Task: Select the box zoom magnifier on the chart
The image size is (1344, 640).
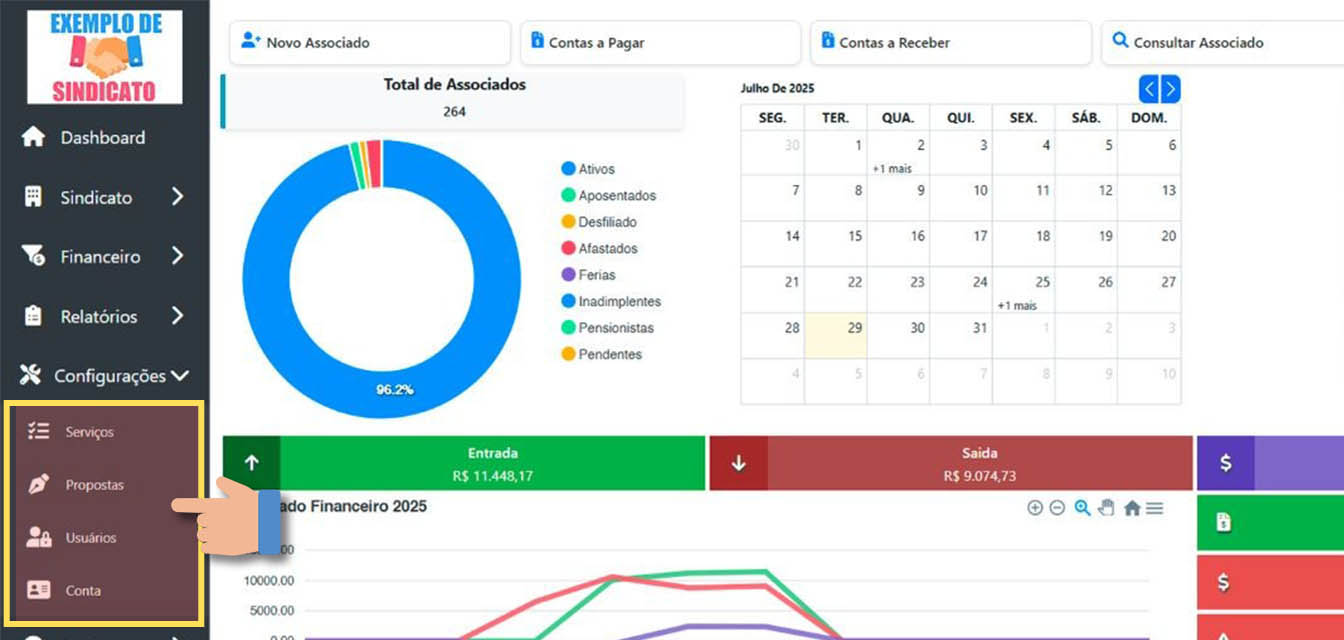Action: pos(1081,508)
